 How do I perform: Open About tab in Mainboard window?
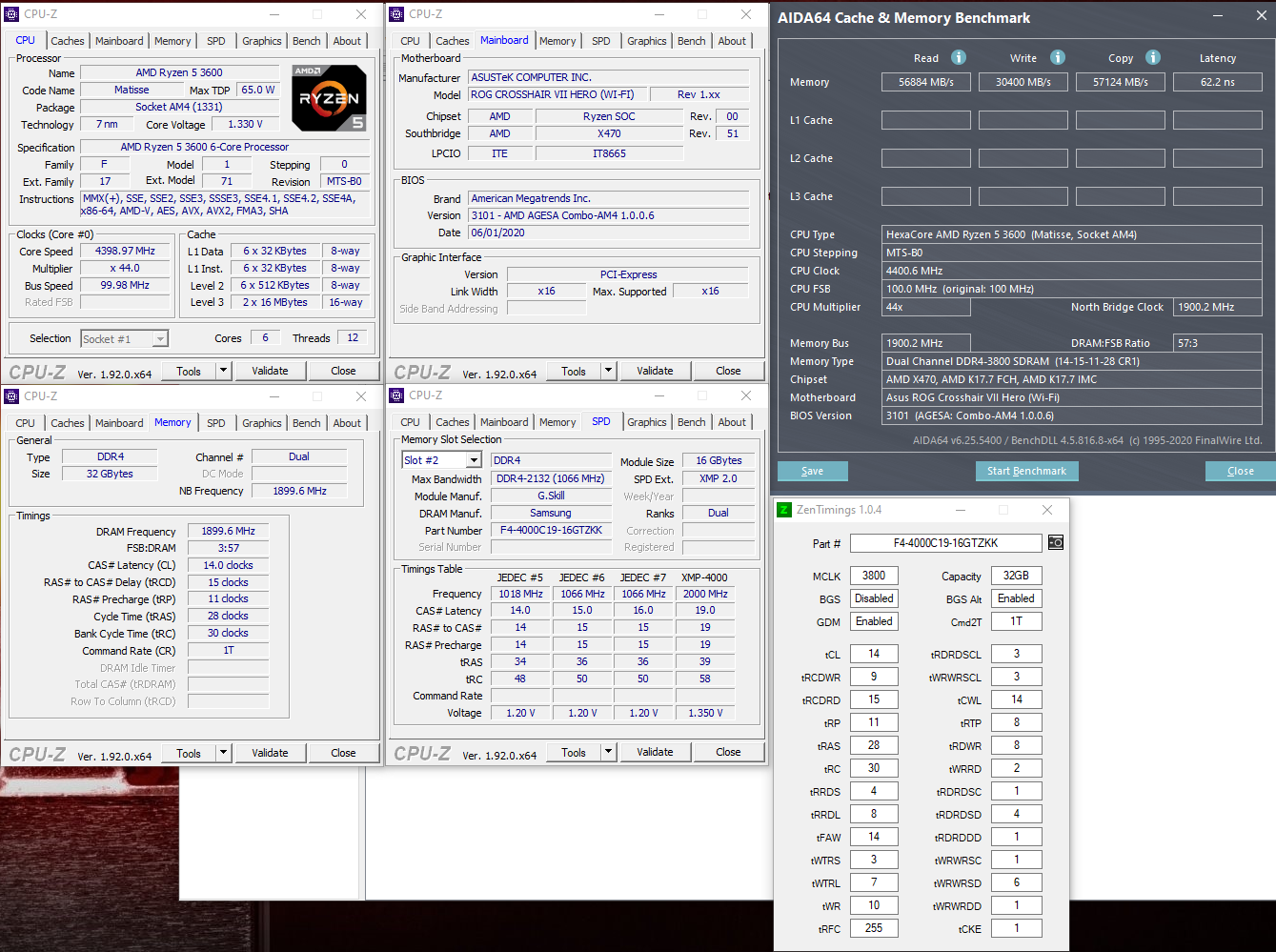click(x=732, y=41)
